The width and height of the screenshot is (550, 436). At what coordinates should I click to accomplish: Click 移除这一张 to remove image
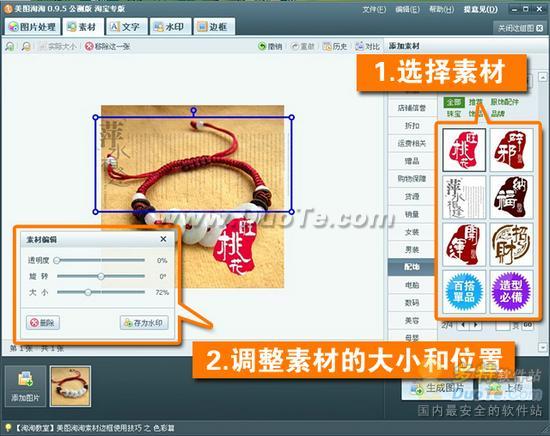click(107, 46)
